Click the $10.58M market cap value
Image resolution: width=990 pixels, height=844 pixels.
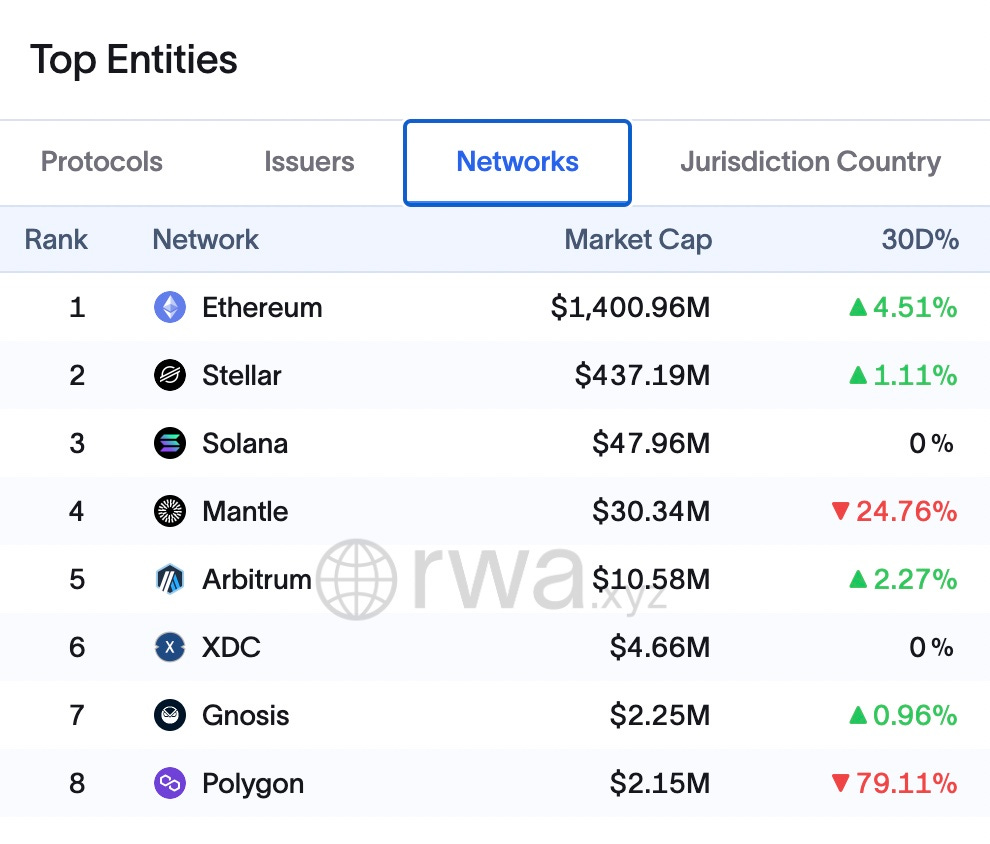[651, 579]
